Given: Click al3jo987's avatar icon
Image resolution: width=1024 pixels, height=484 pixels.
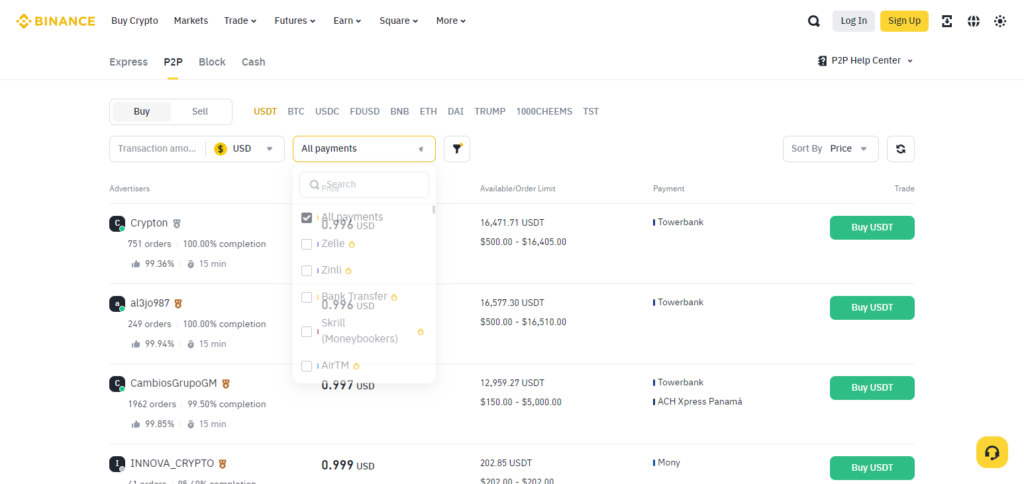Looking at the screenshot, I should pyautogui.click(x=117, y=304).
